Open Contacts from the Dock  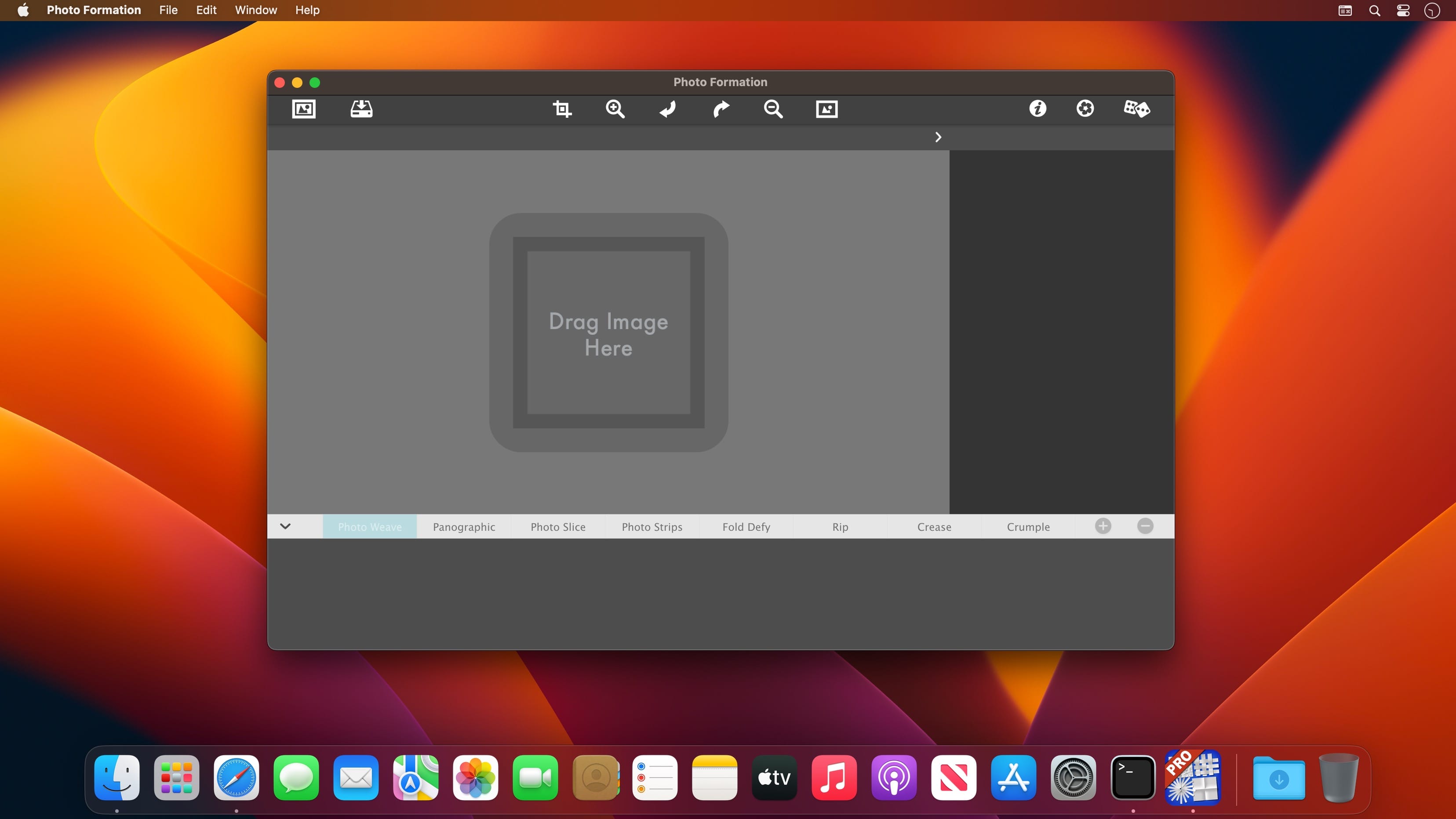point(595,777)
